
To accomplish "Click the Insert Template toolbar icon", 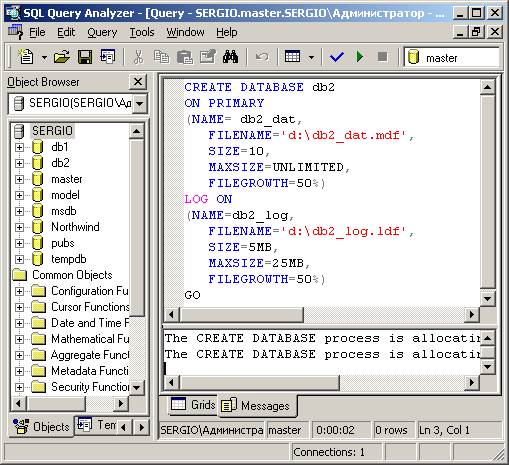I will (x=108, y=57).
